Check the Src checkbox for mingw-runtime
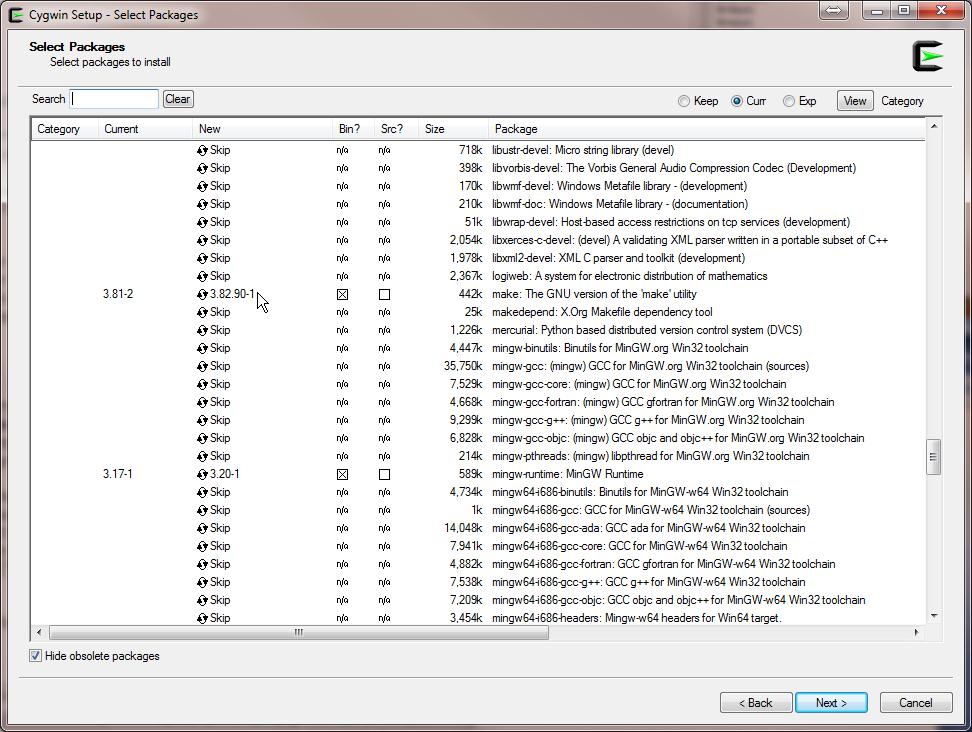This screenshot has width=972, height=732. click(x=384, y=474)
